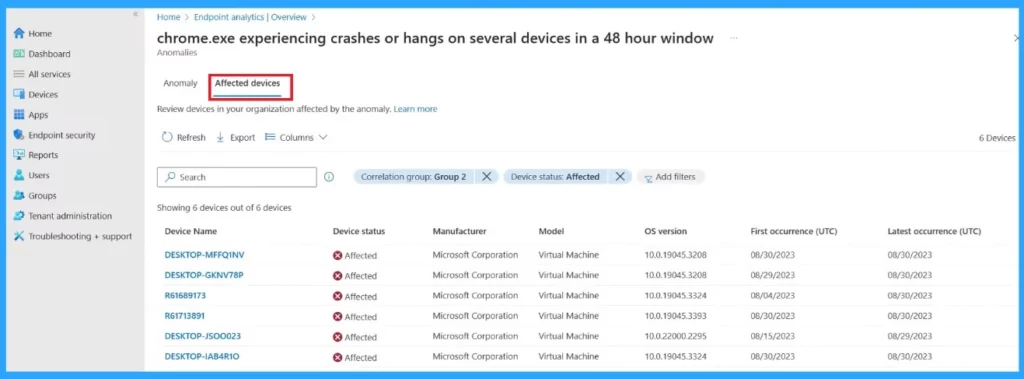
Task: Click the Refresh button label
Action: point(191,138)
